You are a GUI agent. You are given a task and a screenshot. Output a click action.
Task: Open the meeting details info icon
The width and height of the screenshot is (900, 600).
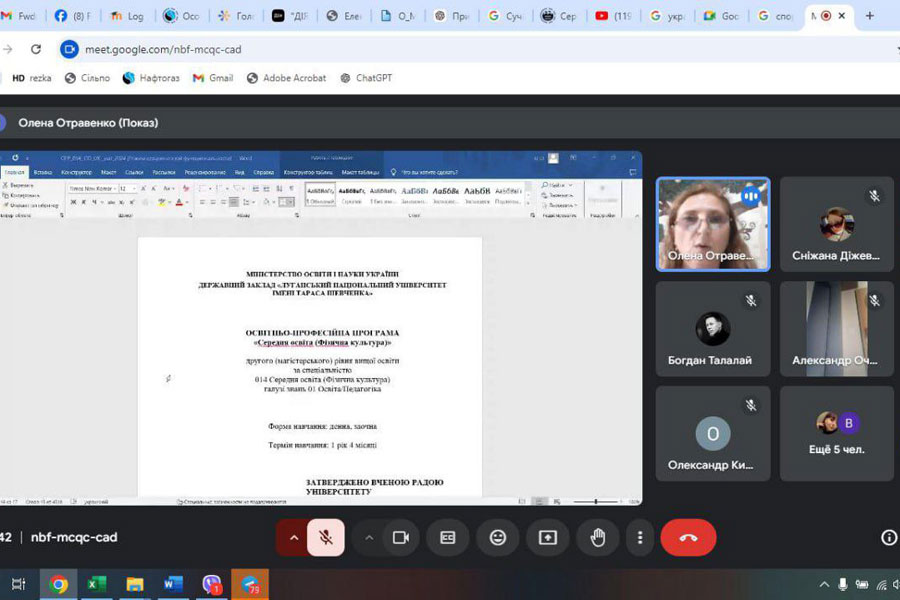coord(888,537)
